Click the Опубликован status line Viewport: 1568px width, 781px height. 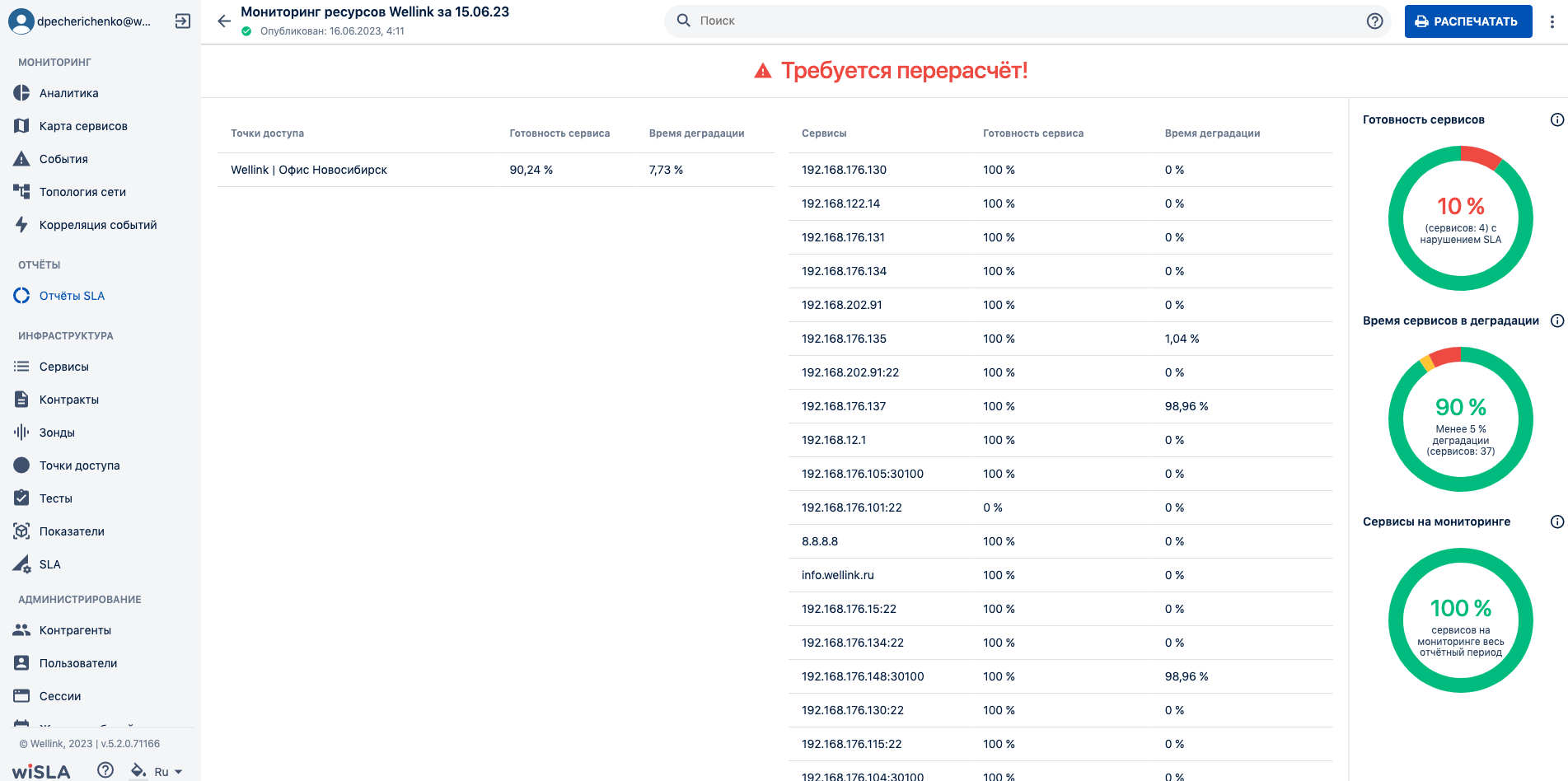click(x=323, y=31)
